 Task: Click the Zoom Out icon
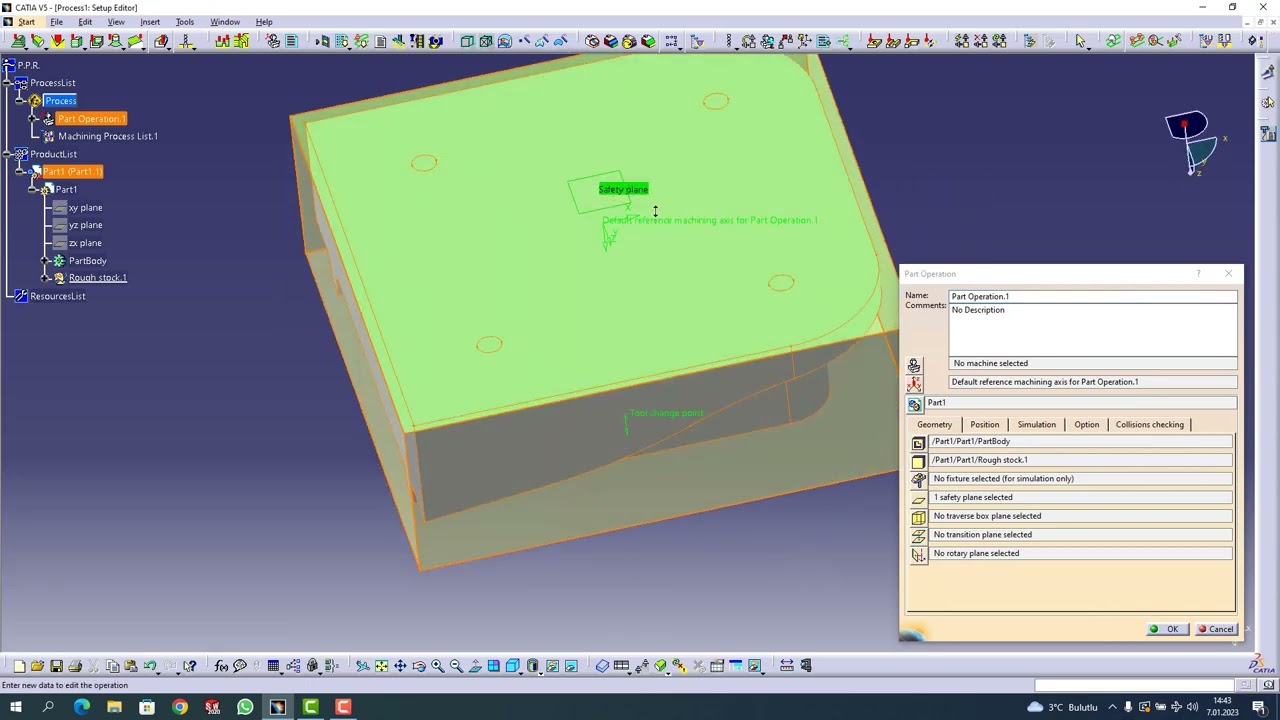[x=456, y=666]
